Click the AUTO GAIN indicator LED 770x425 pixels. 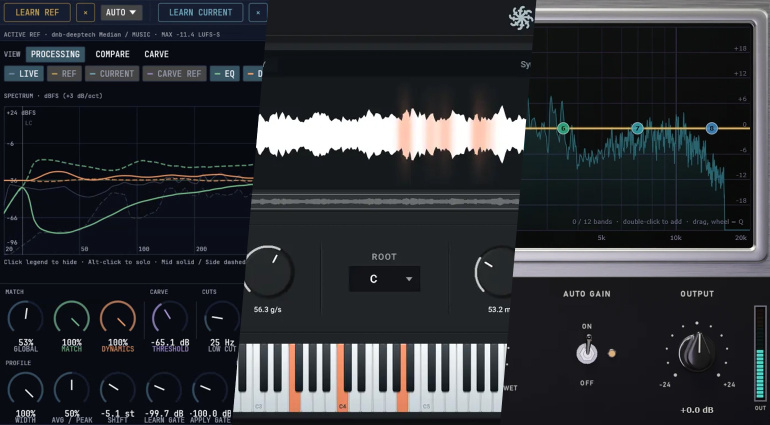(612, 353)
